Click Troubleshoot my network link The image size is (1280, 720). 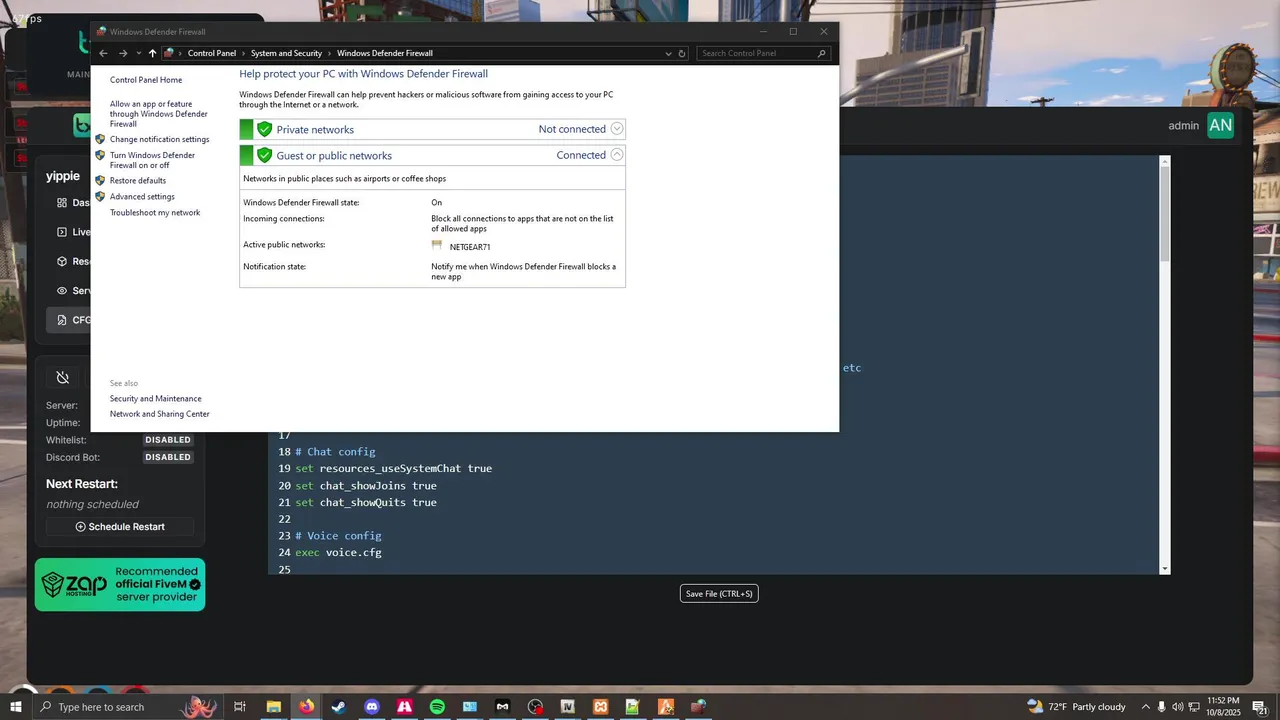[x=155, y=213]
